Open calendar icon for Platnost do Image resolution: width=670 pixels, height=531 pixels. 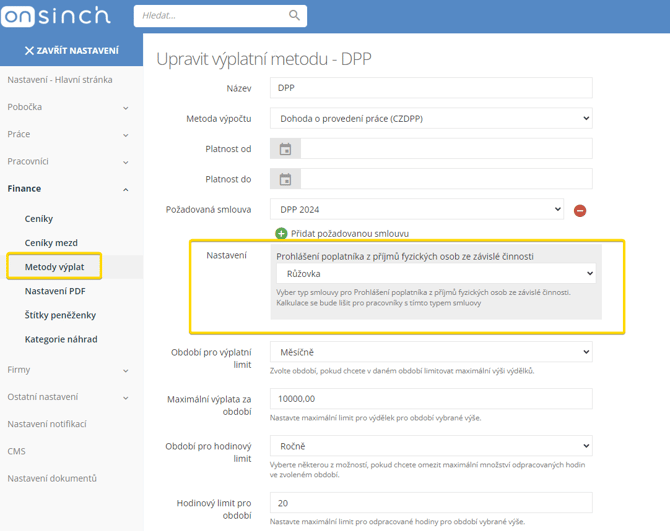[x=285, y=180]
